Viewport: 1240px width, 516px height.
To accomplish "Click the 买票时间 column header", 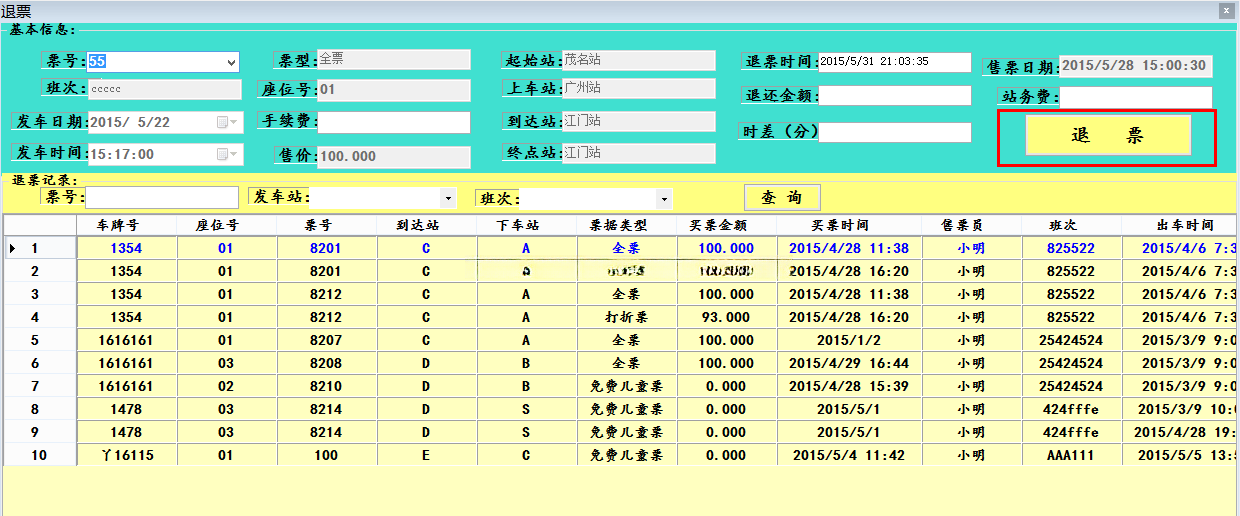I will click(x=849, y=225).
